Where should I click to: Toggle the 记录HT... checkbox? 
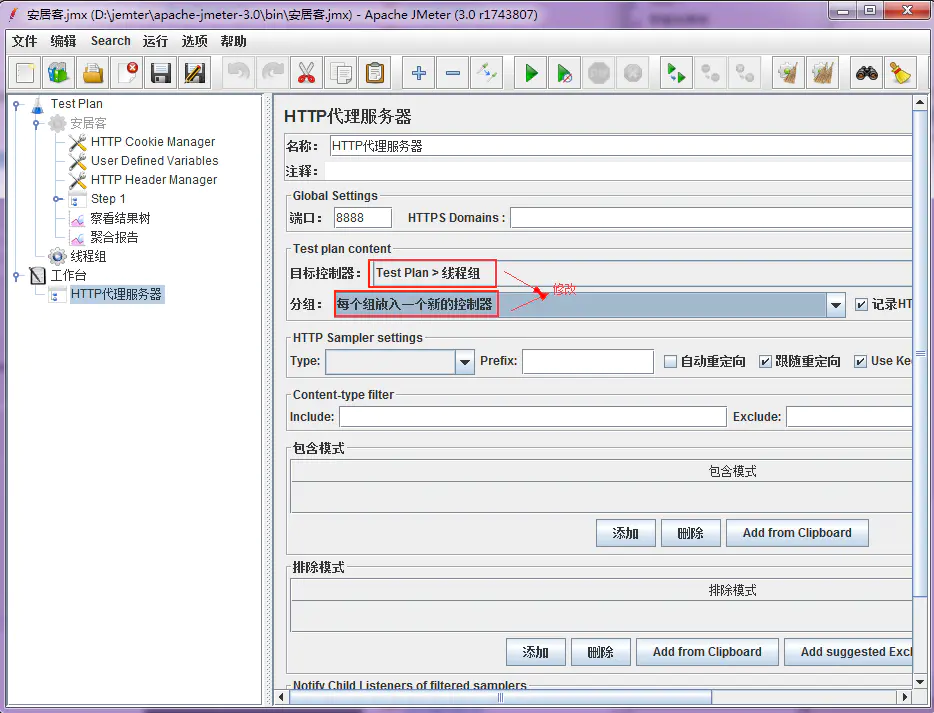tap(861, 304)
